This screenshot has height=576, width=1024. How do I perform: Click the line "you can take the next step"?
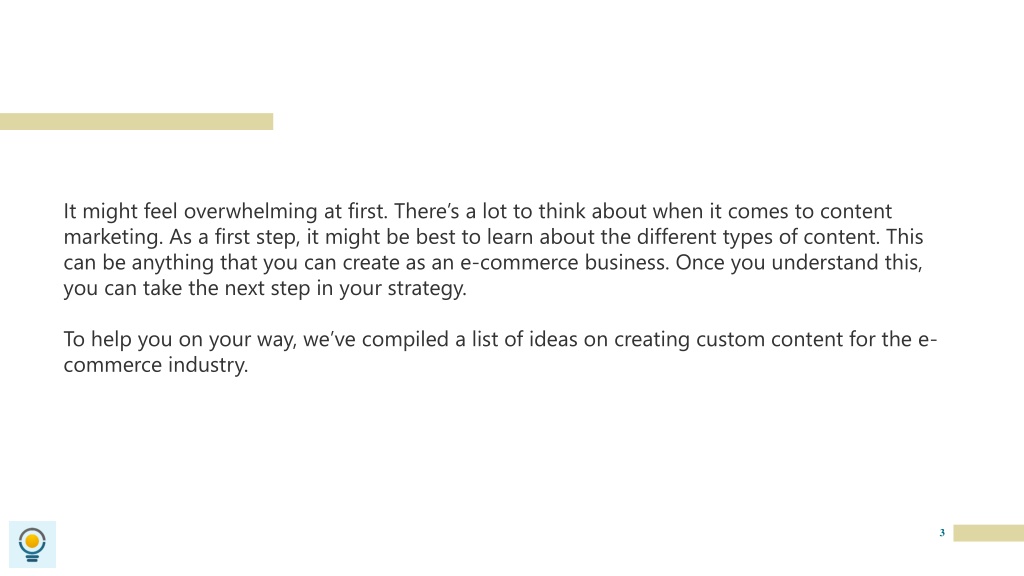187,288
